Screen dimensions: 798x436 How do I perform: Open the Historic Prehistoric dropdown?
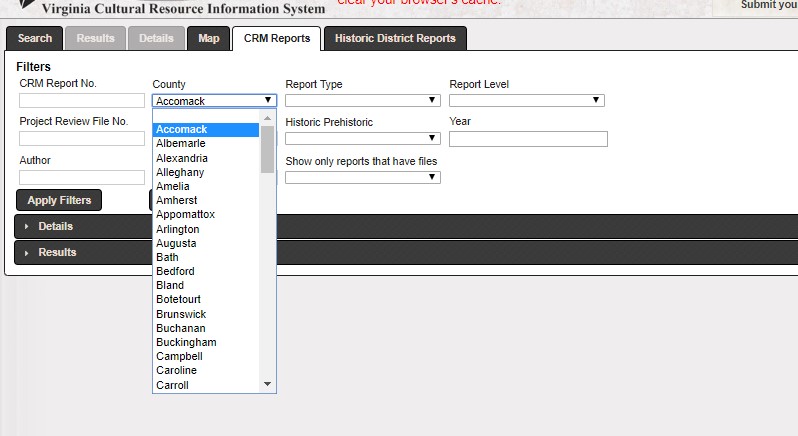[x=363, y=138]
